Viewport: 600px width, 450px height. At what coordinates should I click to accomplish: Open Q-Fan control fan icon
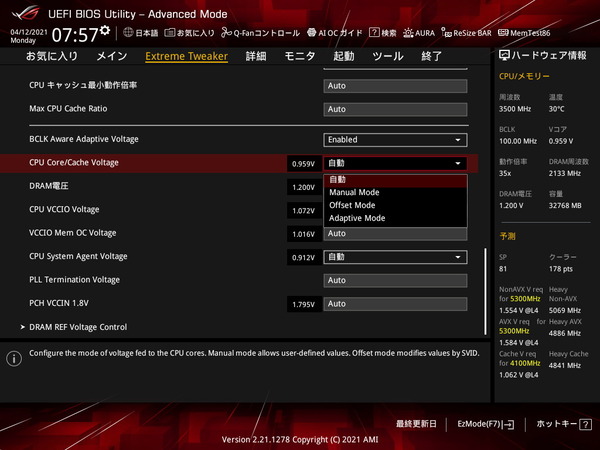226,33
